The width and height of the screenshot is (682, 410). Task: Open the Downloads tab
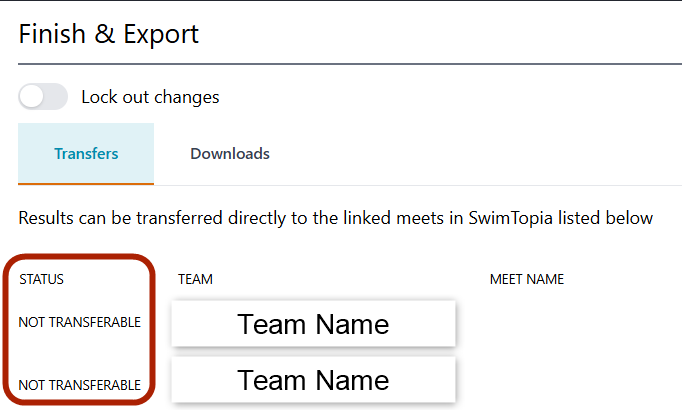pos(230,153)
